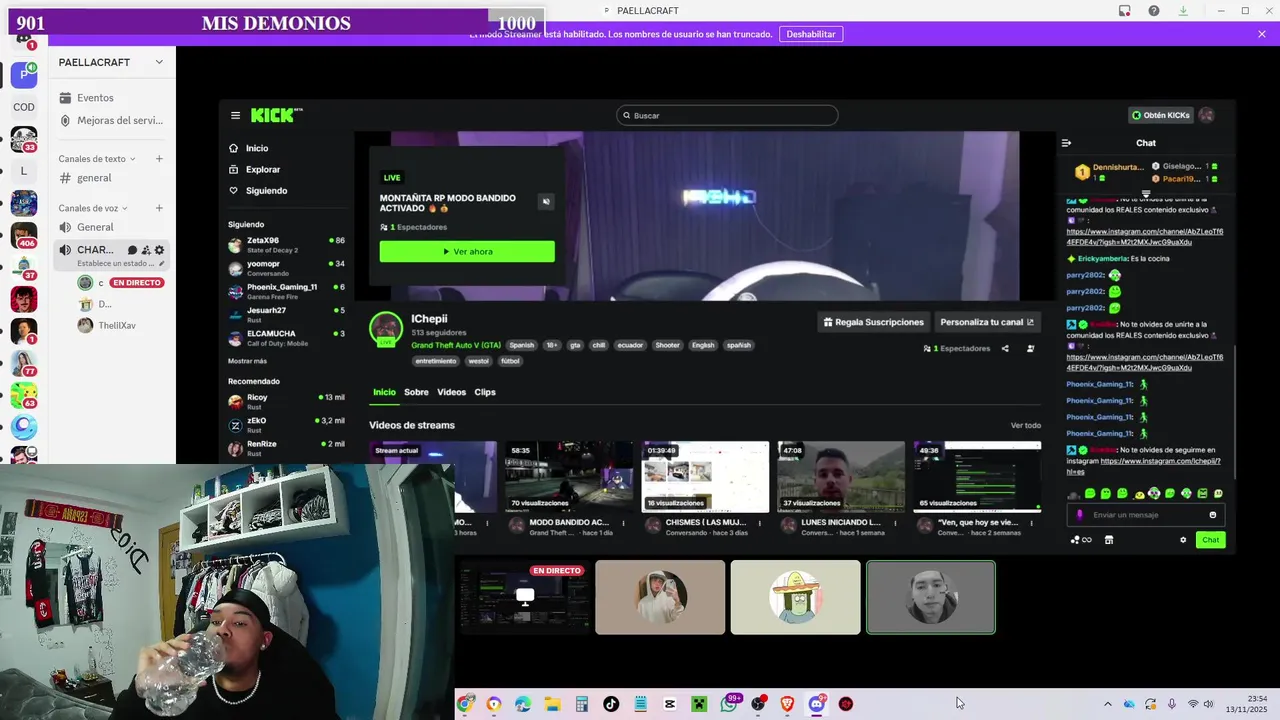
Task: Open the emoji picker in message box
Action: pos(1213,515)
